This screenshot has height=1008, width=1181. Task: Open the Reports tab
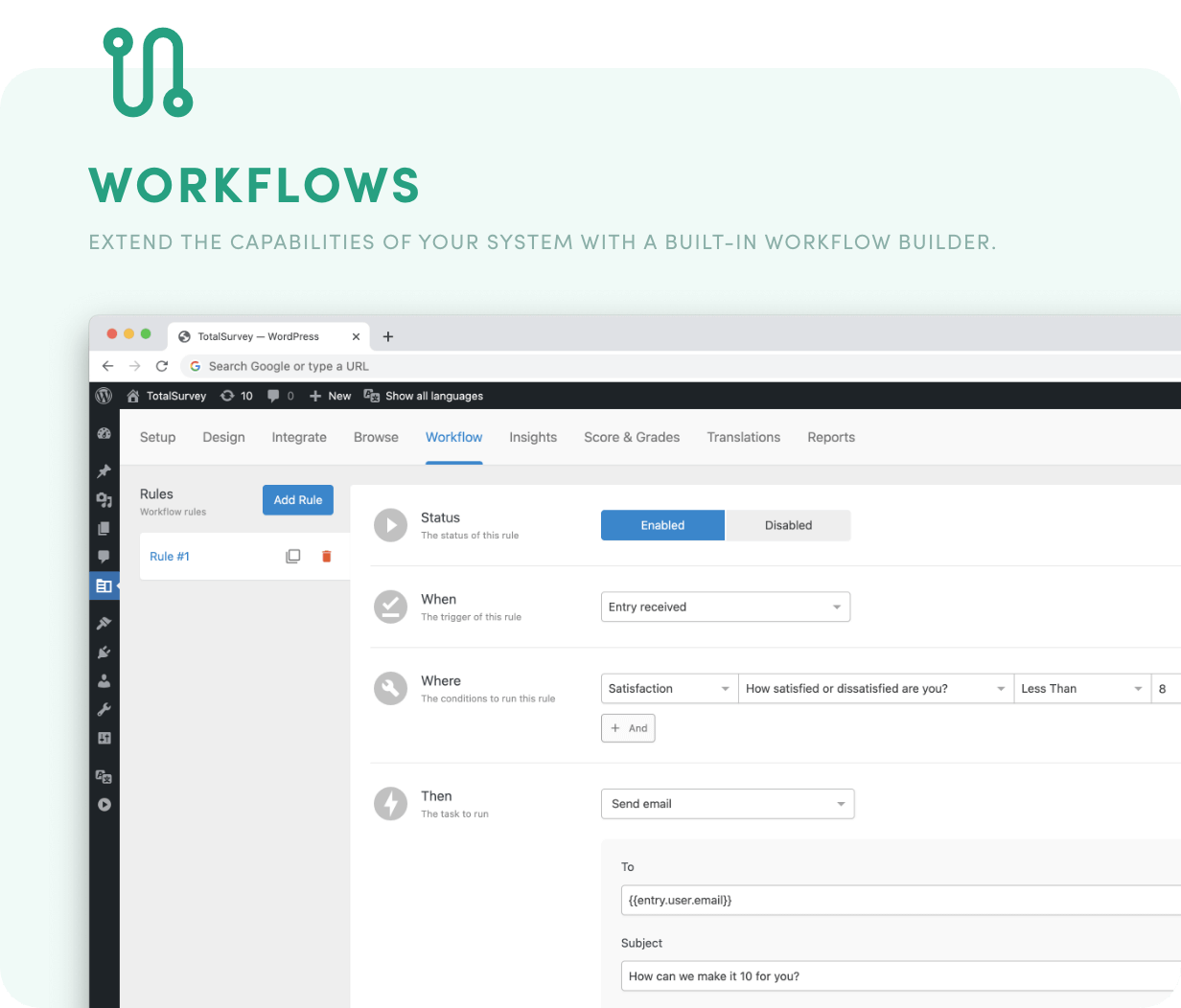[x=831, y=437]
